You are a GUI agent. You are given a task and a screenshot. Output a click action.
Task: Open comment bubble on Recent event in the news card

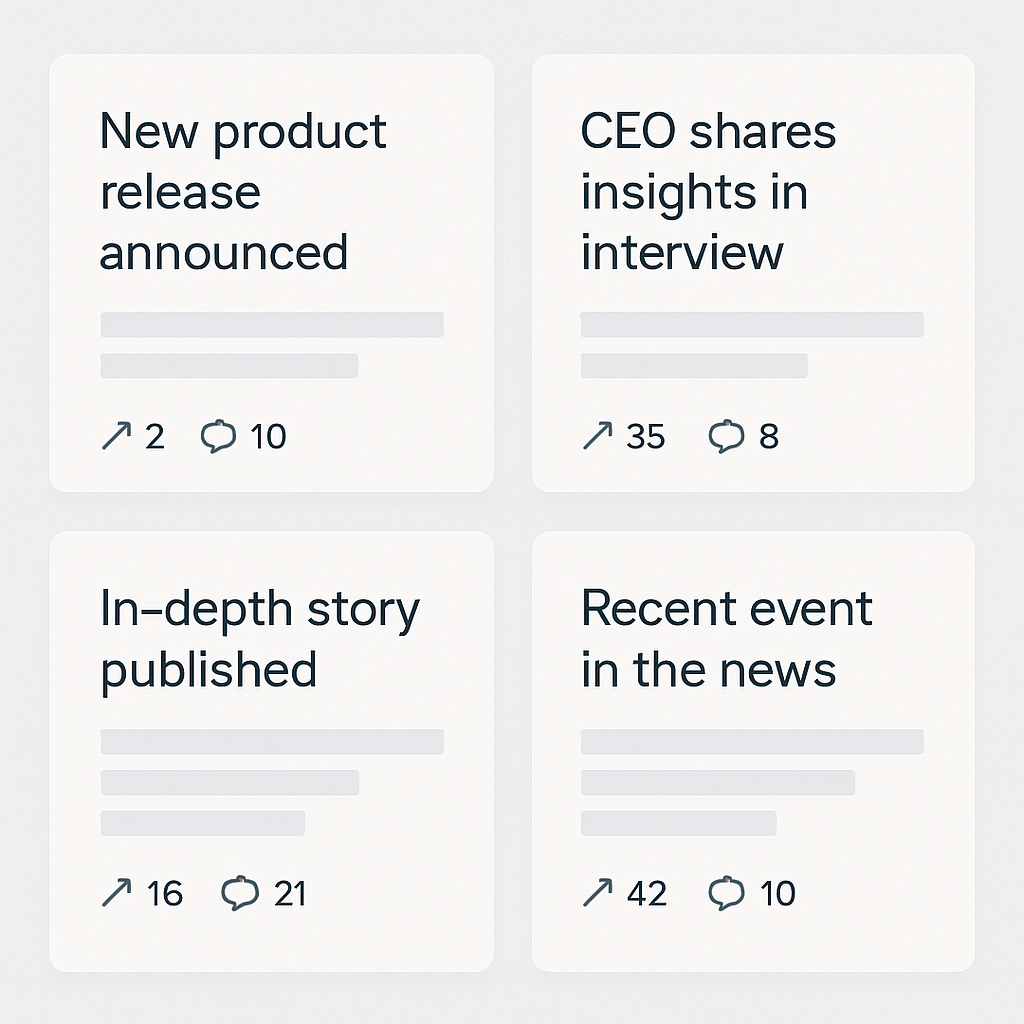pyautogui.click(x=726, y=893)
